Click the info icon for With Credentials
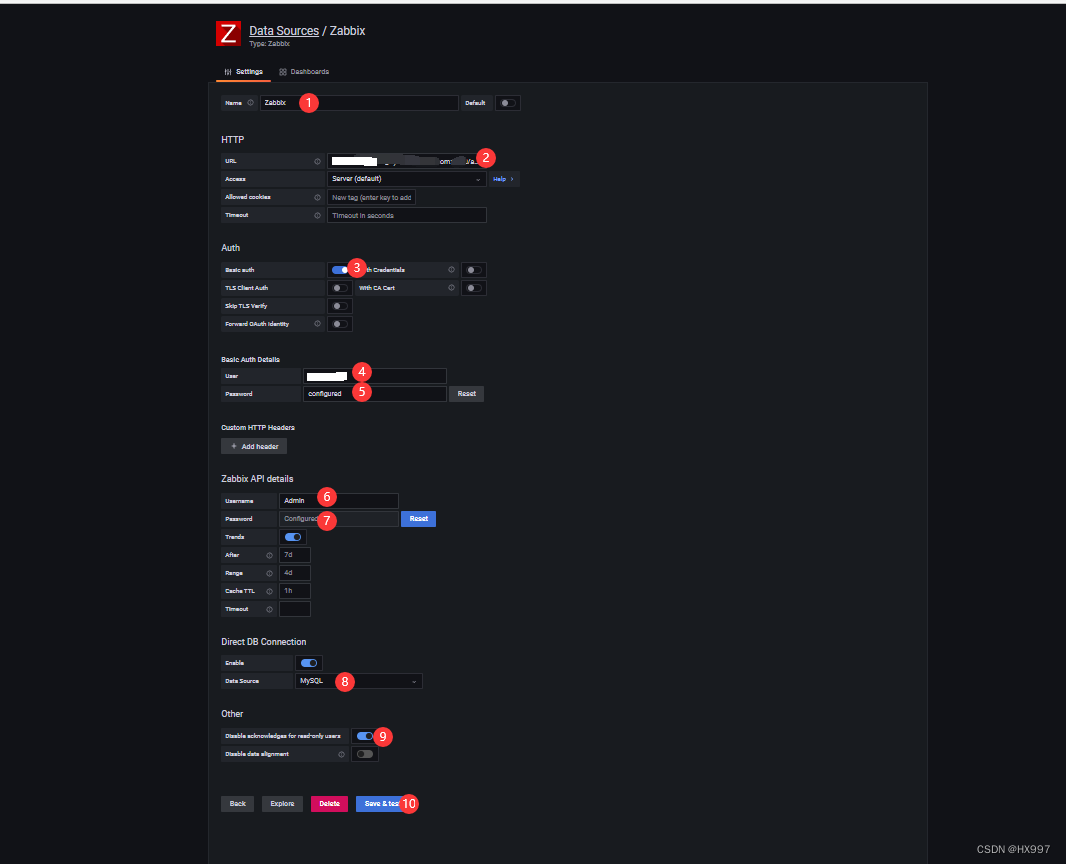The width and height of the screenshot is (1066, 864). tap(451, 270)
